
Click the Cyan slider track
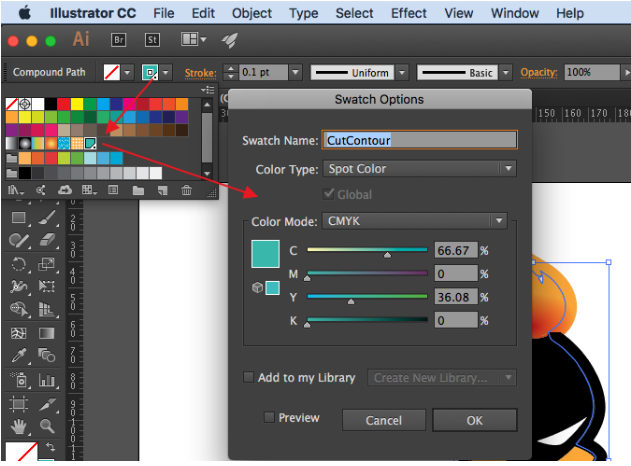click(x=367, y=250)
